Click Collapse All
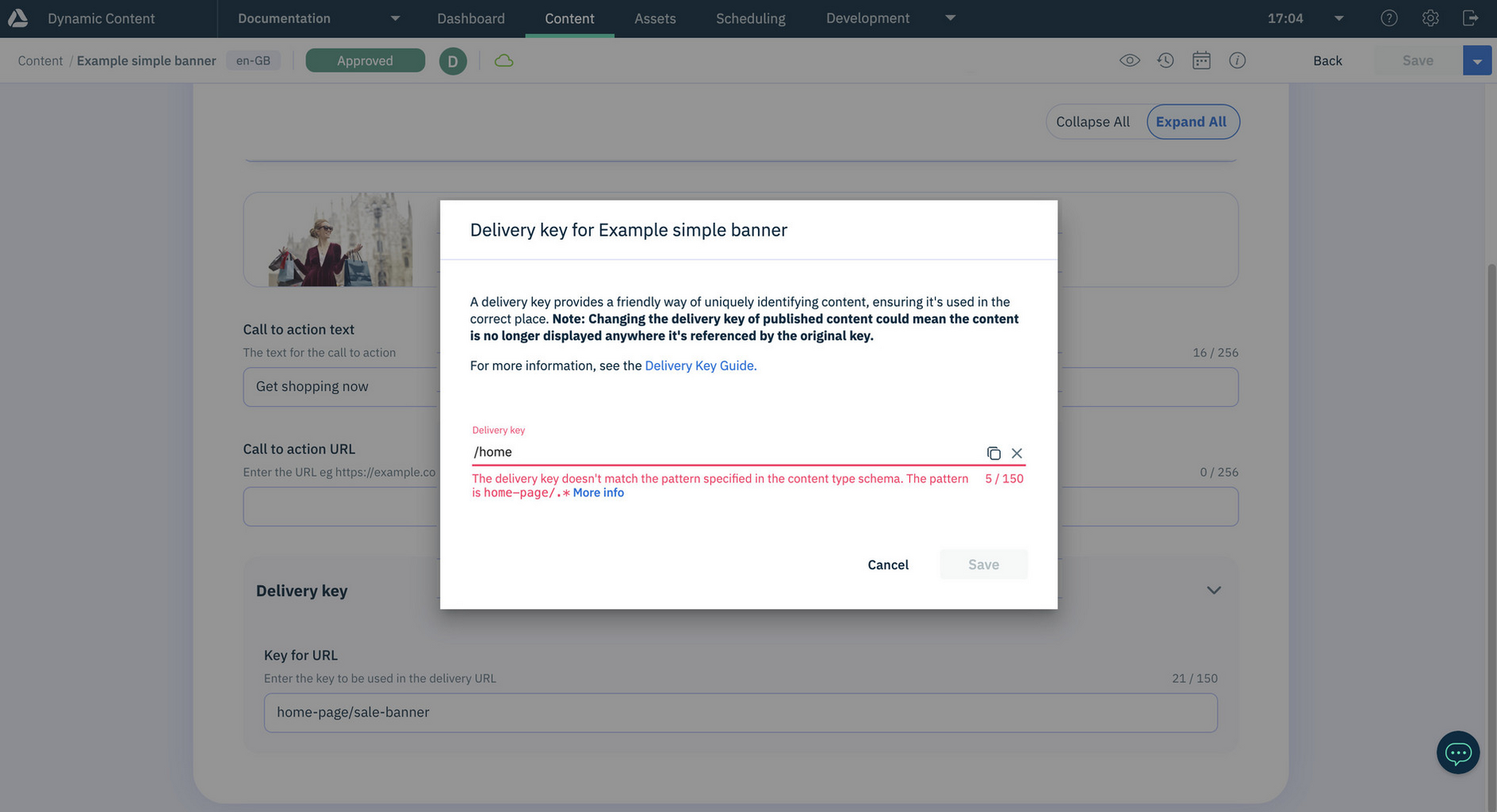This screenshot has height=812, width=1497. pos(1092,122)
